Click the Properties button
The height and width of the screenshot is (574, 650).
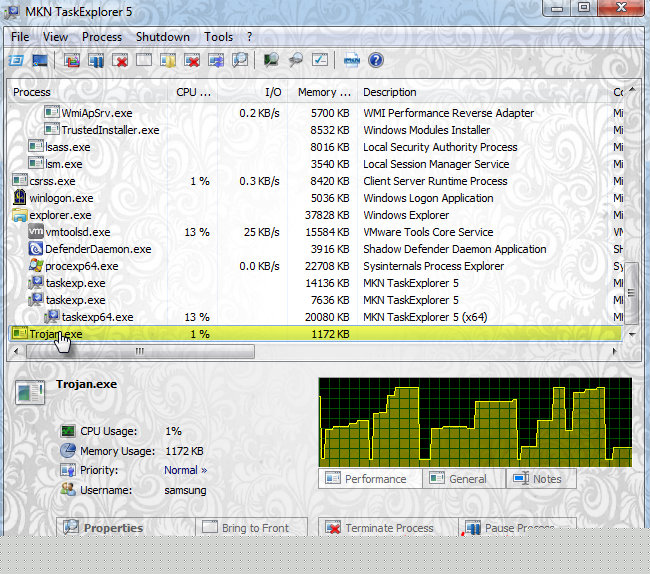coord(104,528)
